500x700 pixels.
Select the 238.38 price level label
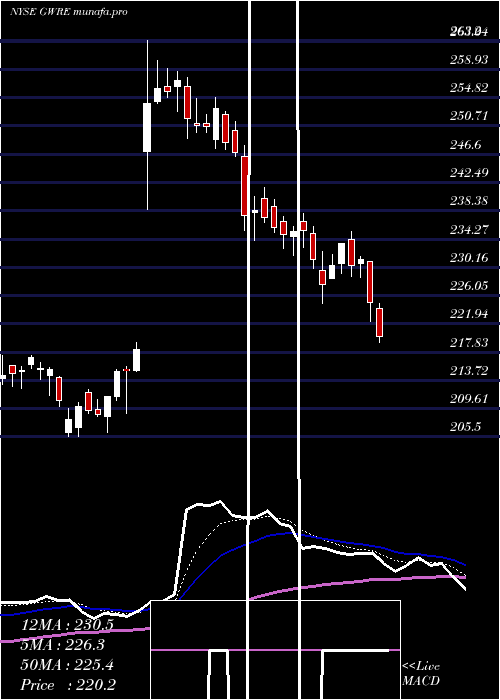[x=469, y=201]
